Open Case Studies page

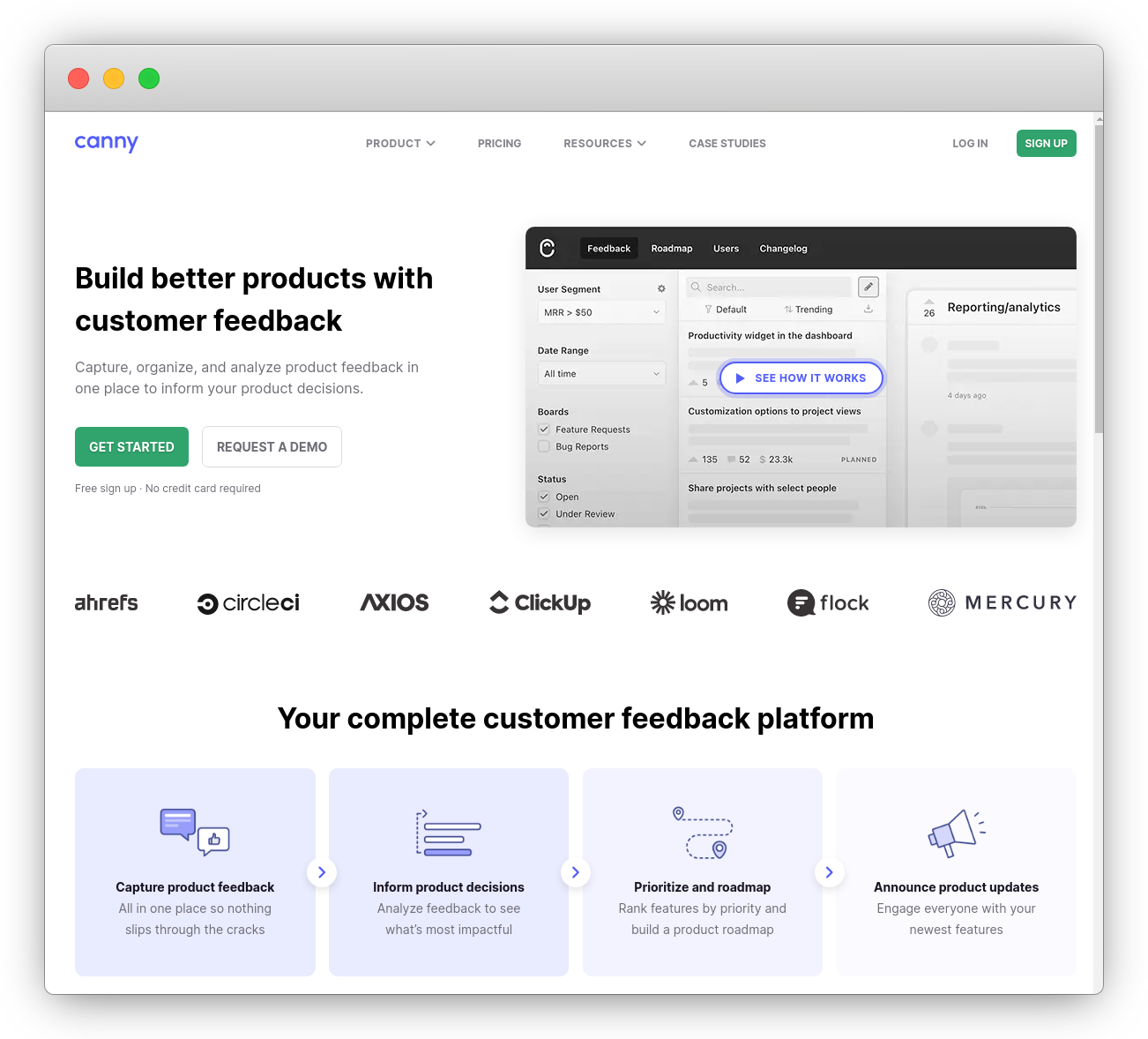coord(727,144)
